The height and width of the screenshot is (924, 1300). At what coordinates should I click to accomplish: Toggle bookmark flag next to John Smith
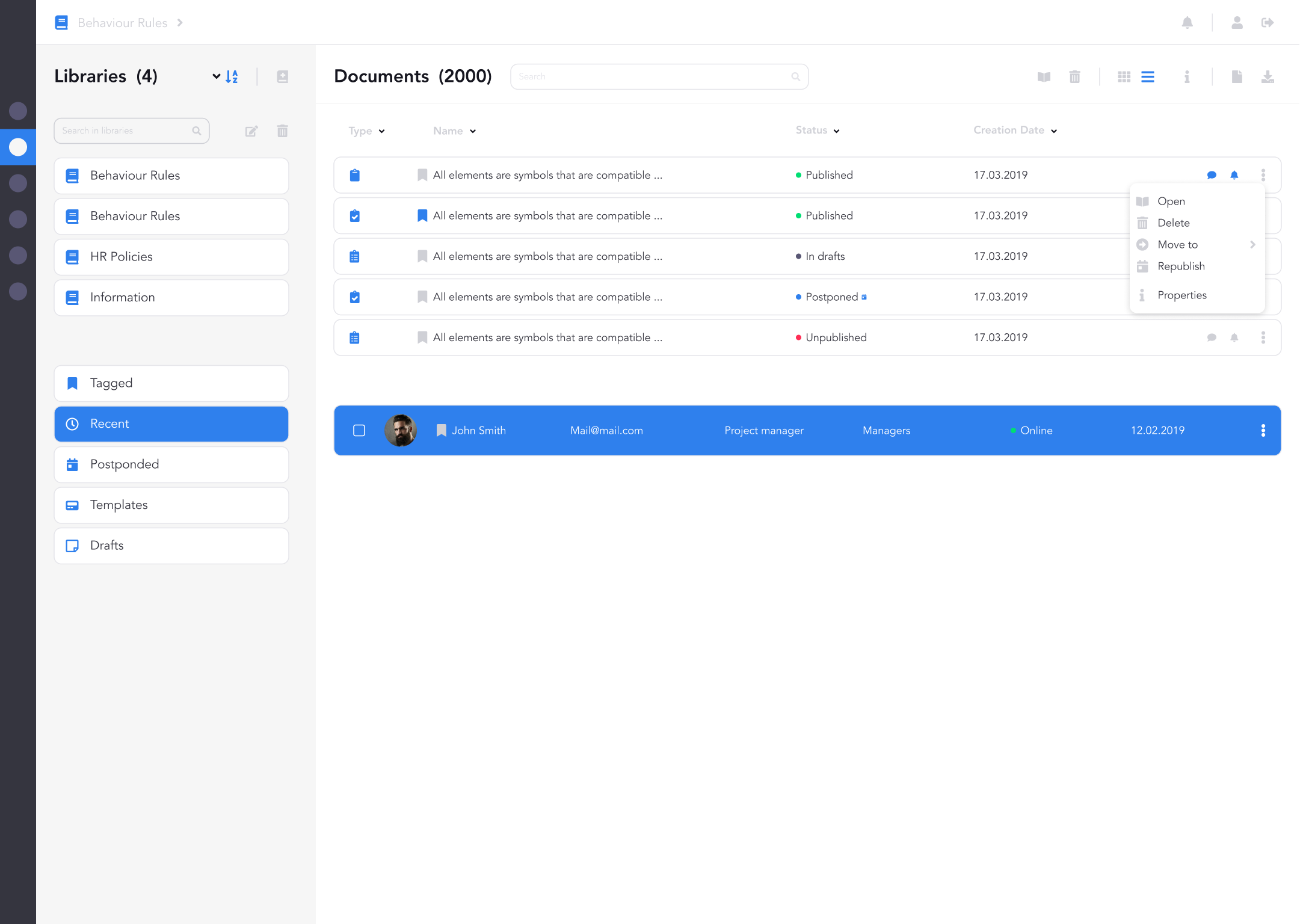pos(441,430)
